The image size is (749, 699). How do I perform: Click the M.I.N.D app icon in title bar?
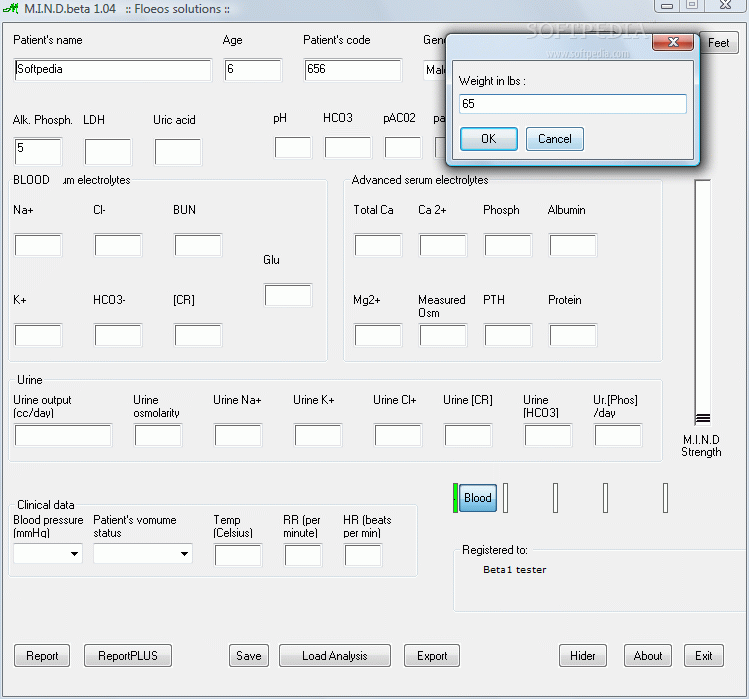pyautogui.click(x=11, y=8)
